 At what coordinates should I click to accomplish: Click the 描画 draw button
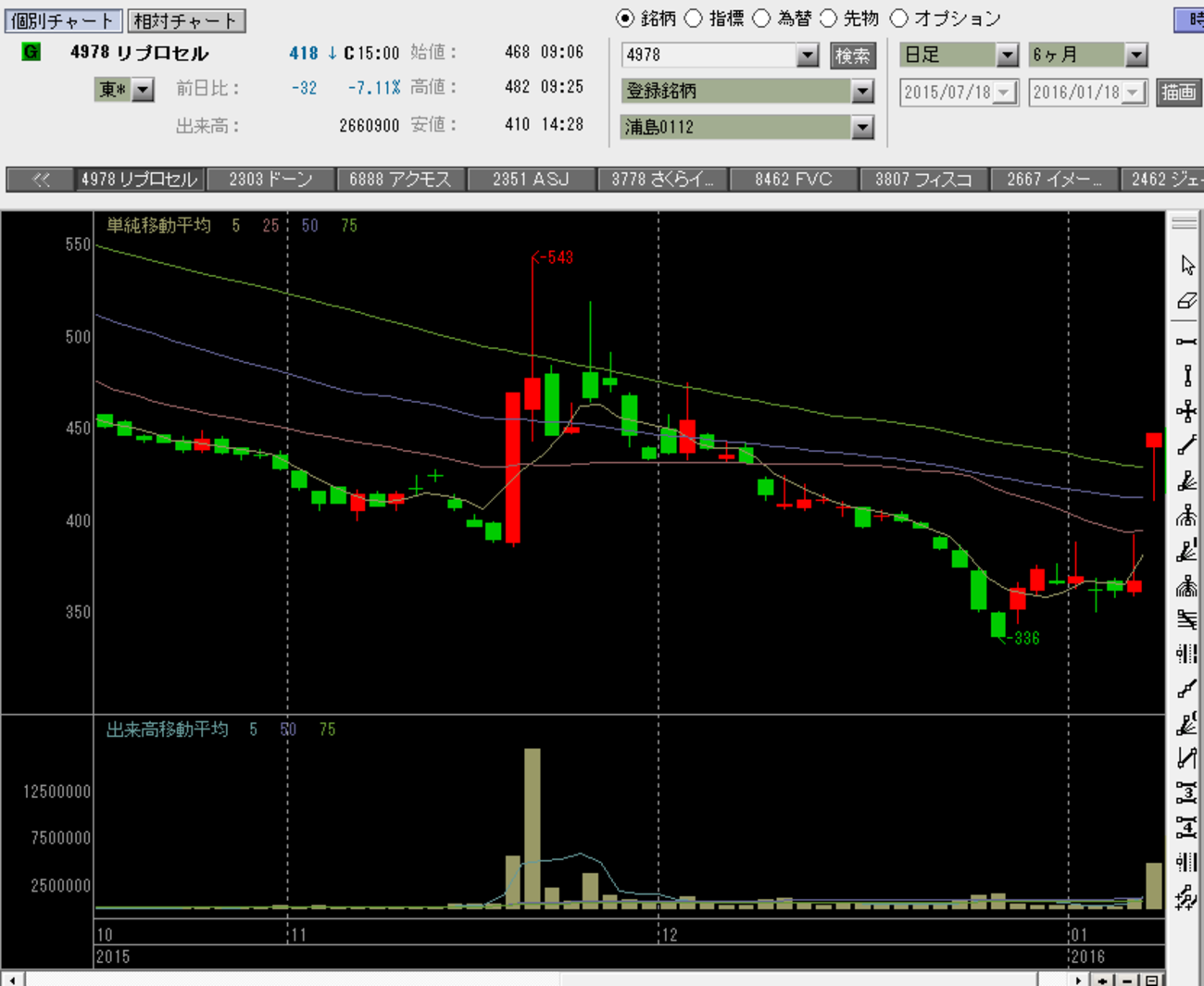click(1178, 93)
